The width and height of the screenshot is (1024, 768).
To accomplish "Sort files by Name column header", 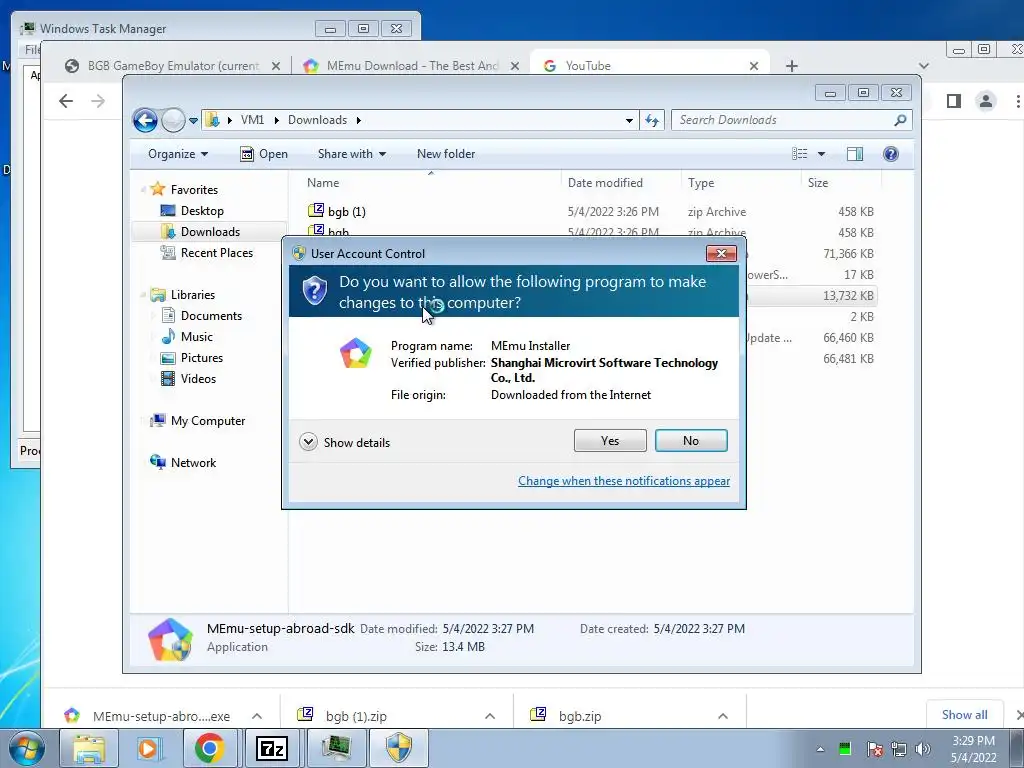I will 430,183.
